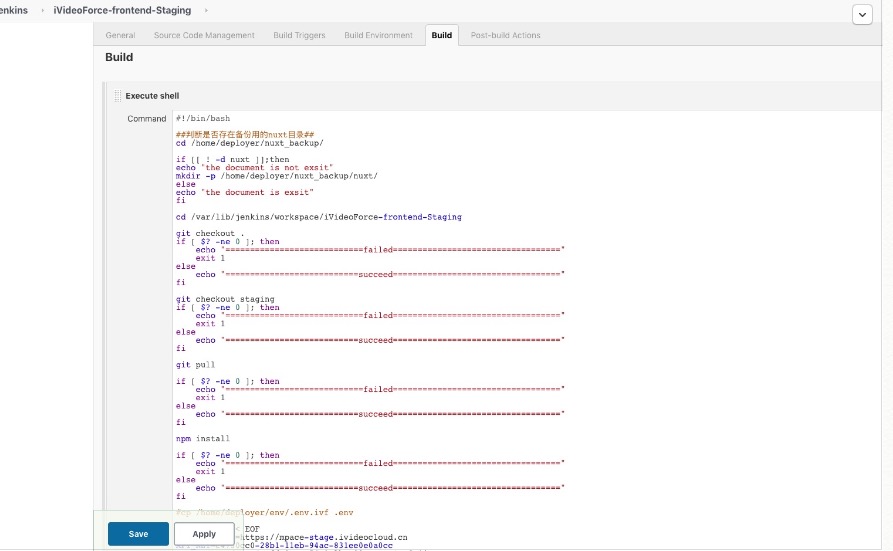Click the Command field label
Screen dimensions: 893x551
tap(146, 119)
